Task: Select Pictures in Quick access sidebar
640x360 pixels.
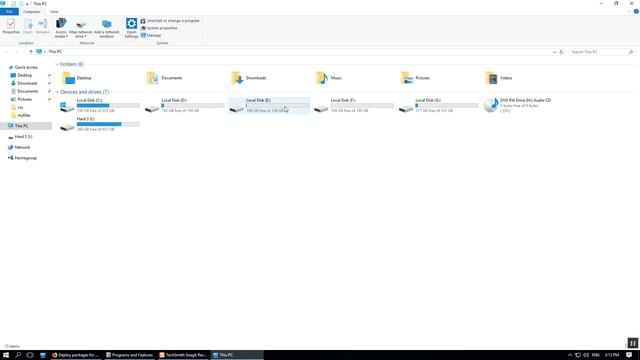Action: tap(24, 99)
